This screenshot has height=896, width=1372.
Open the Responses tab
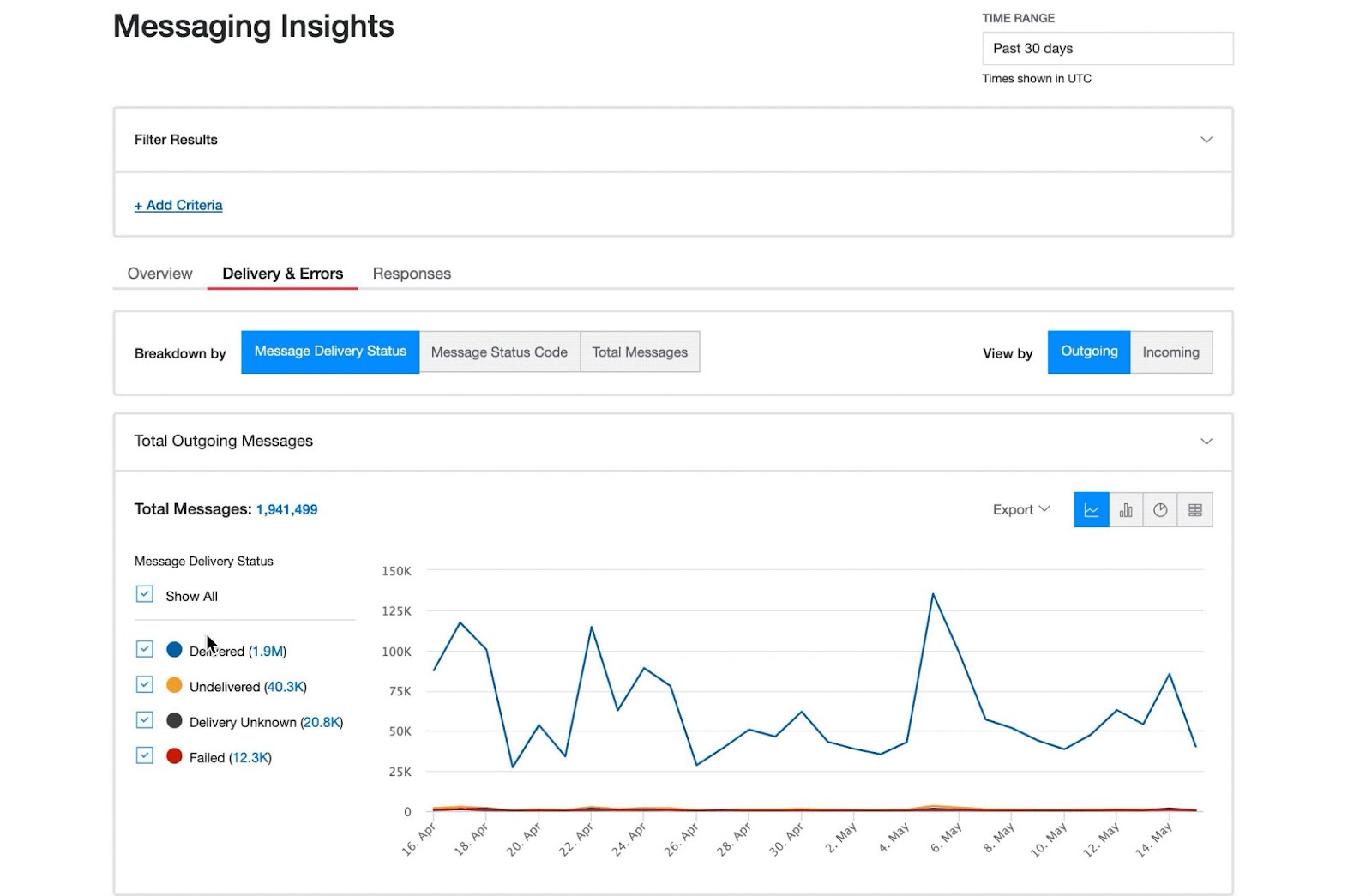pos(412,274)
